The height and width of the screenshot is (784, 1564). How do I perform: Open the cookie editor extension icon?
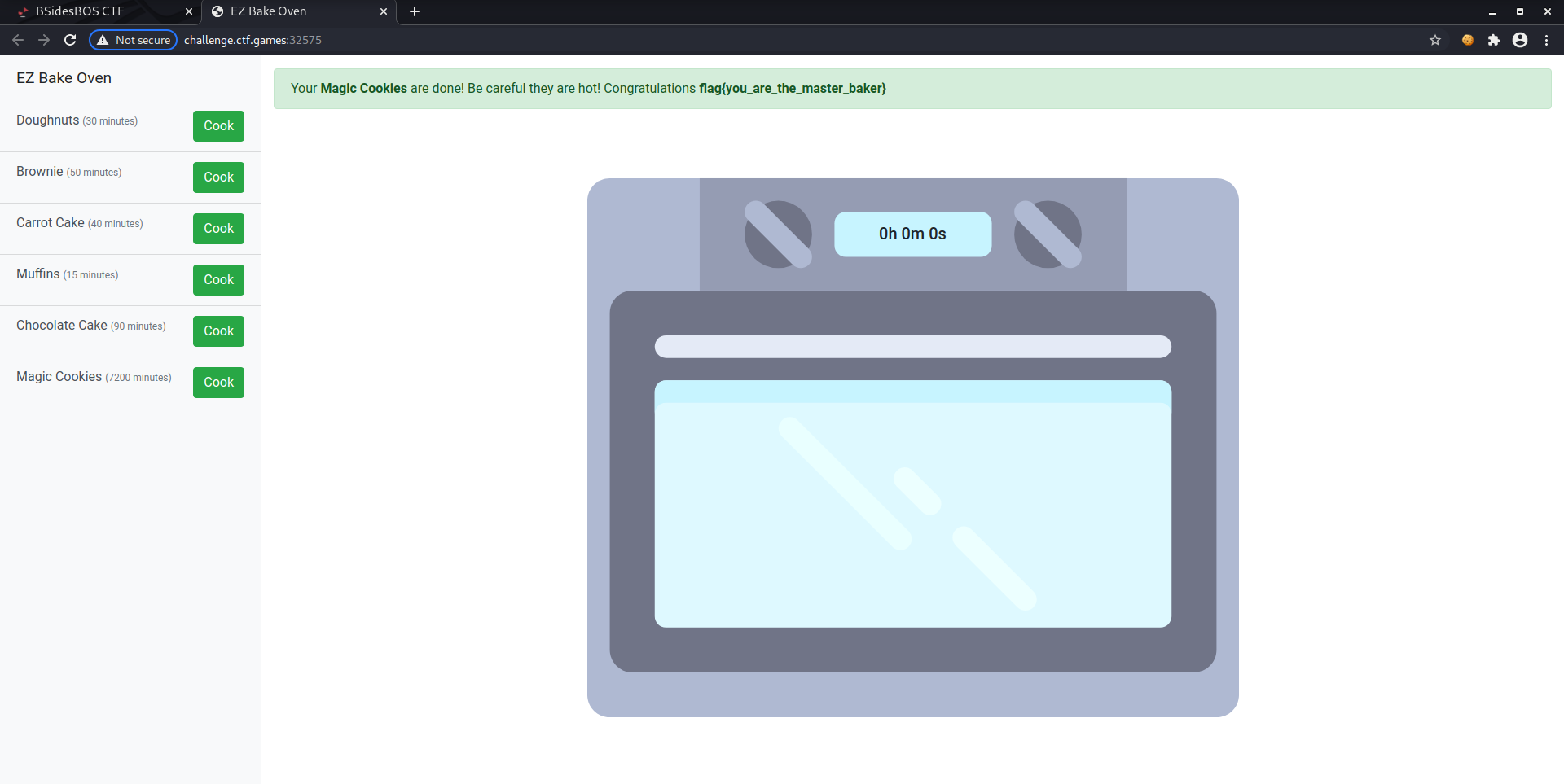(x=1468, y=40)
